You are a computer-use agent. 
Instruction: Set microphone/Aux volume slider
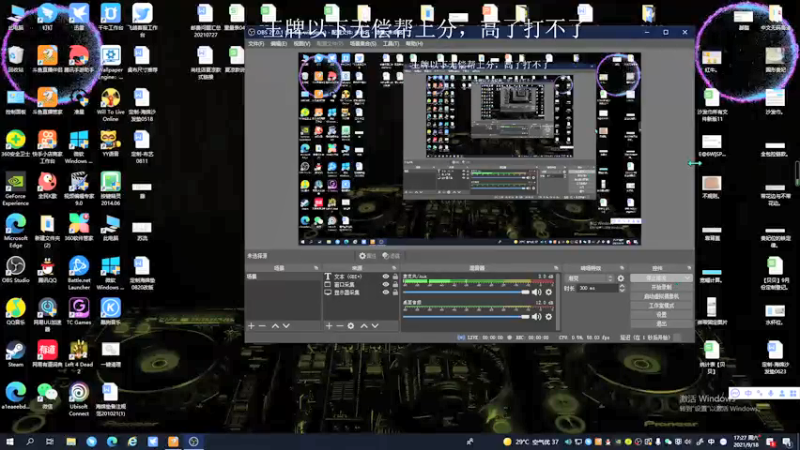coord(466,292)
